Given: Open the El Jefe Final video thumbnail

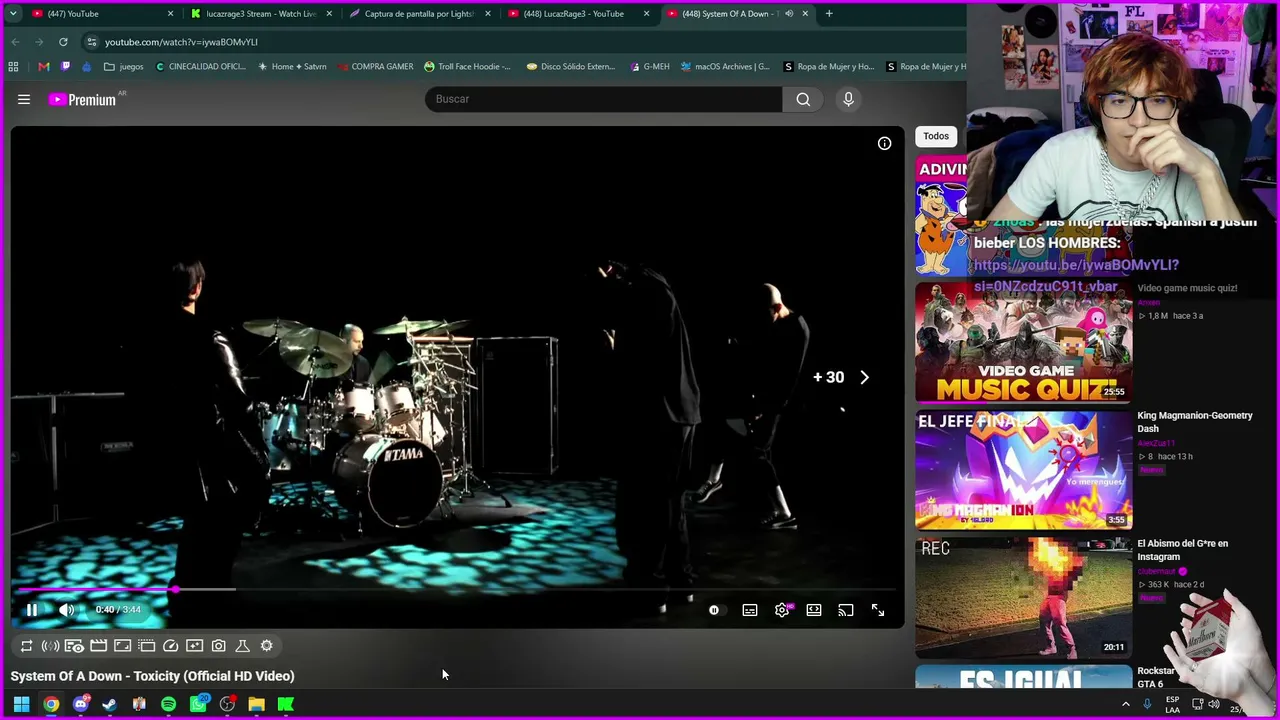Looking at the screenshot, I should [x=1024, y=470].
